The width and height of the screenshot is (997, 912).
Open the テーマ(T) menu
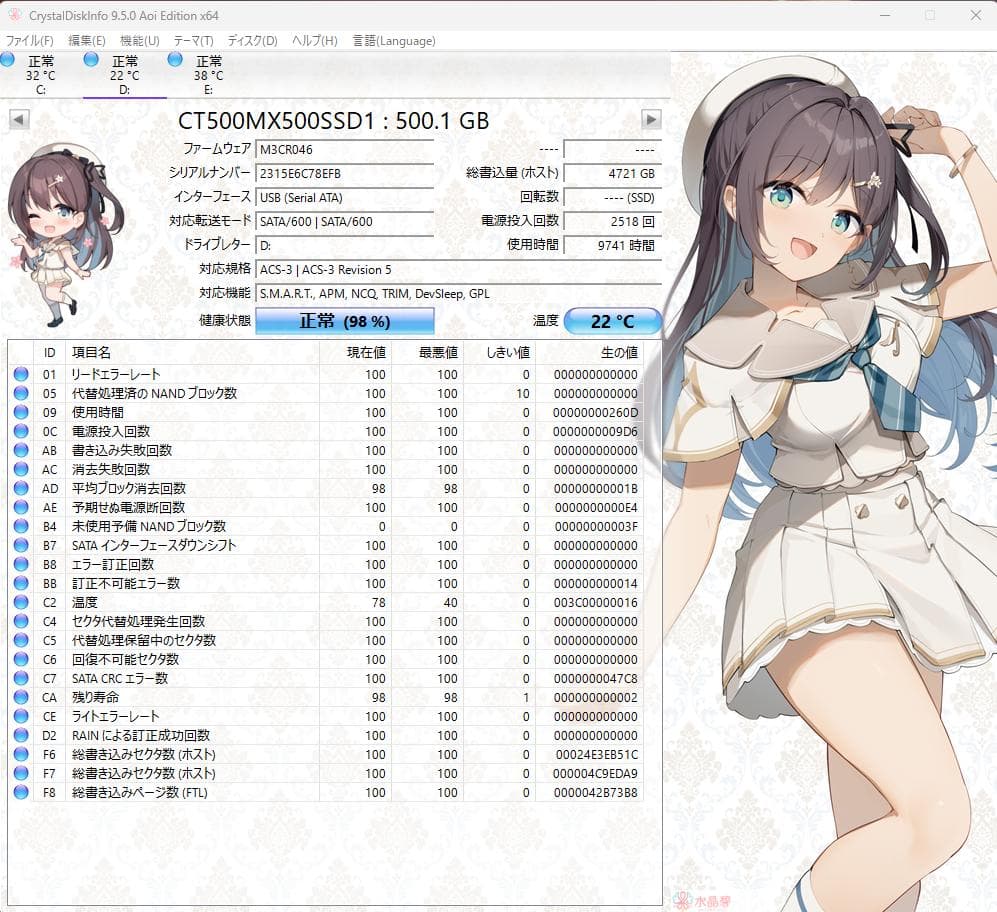pyautogui.click(x=193, y=41)
